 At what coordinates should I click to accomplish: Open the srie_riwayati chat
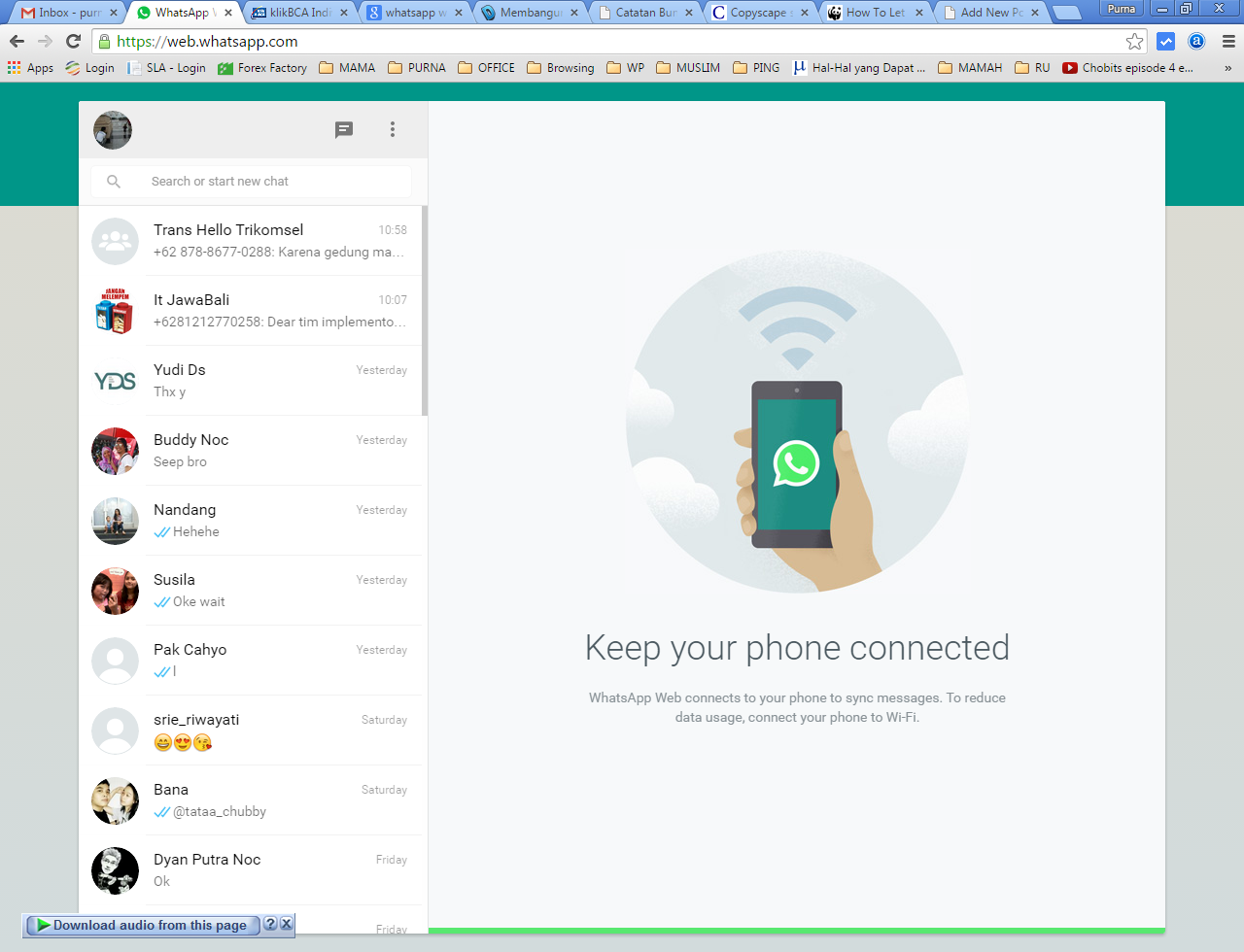(x=251, y=731)
